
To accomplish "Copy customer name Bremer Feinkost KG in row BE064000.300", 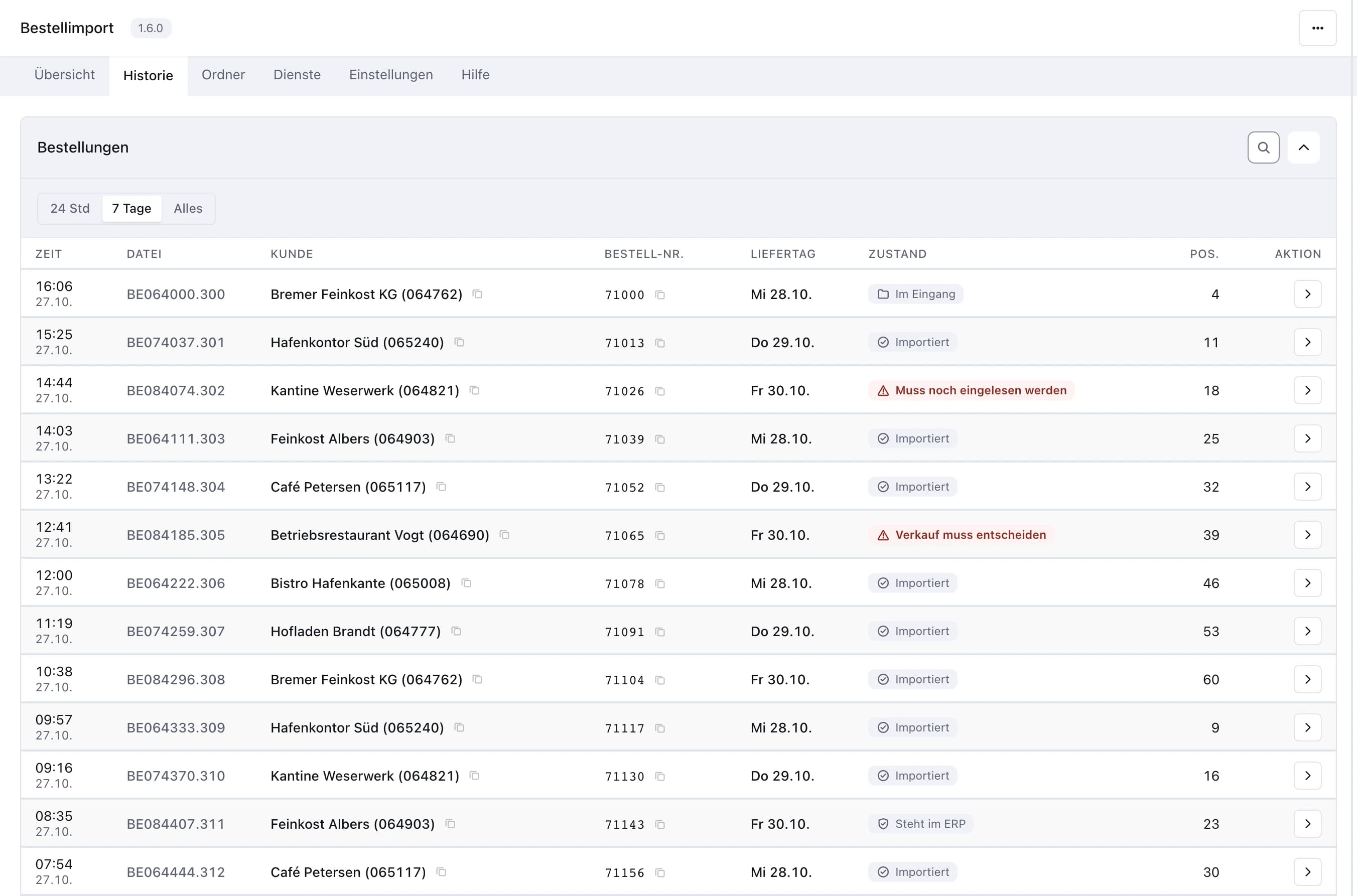I will point(477,294).
